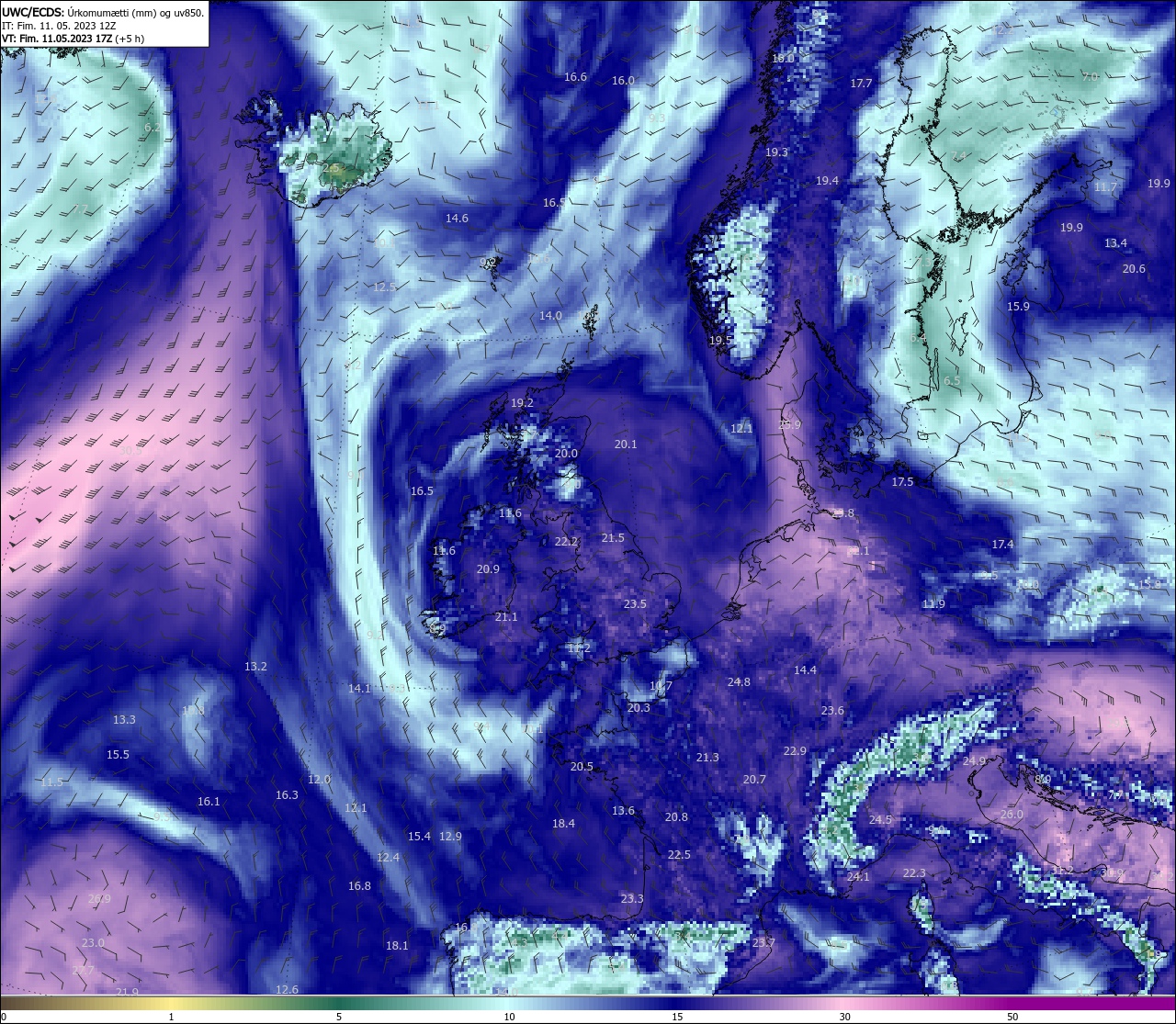Click the 'IT: Fim. 11. 05. 2023 12Z' line
Viewport: 1176px width, 1024px height.
[x=59, y=26]
